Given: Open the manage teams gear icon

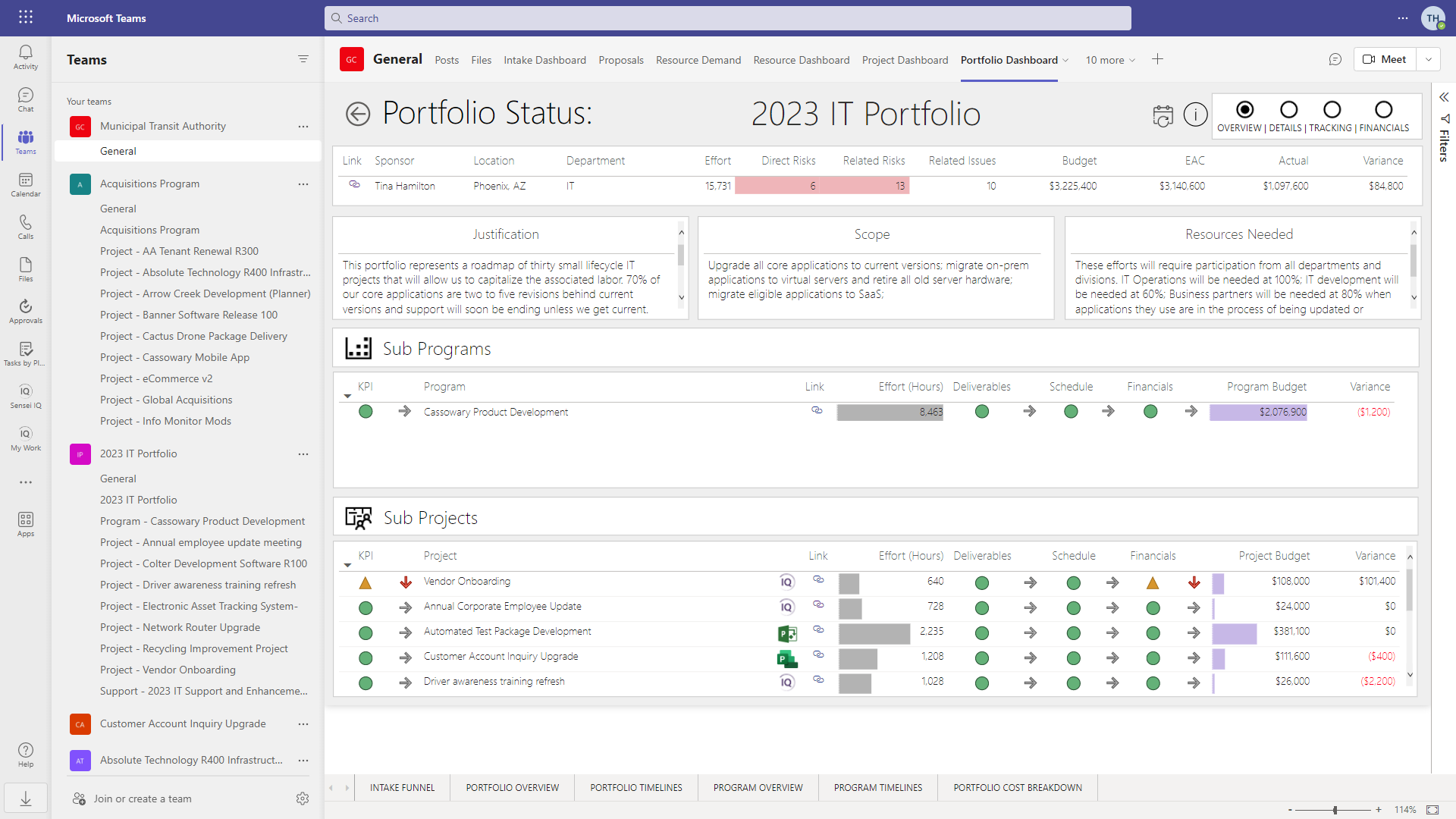Looking at the screenshot, I should [303, 799].
